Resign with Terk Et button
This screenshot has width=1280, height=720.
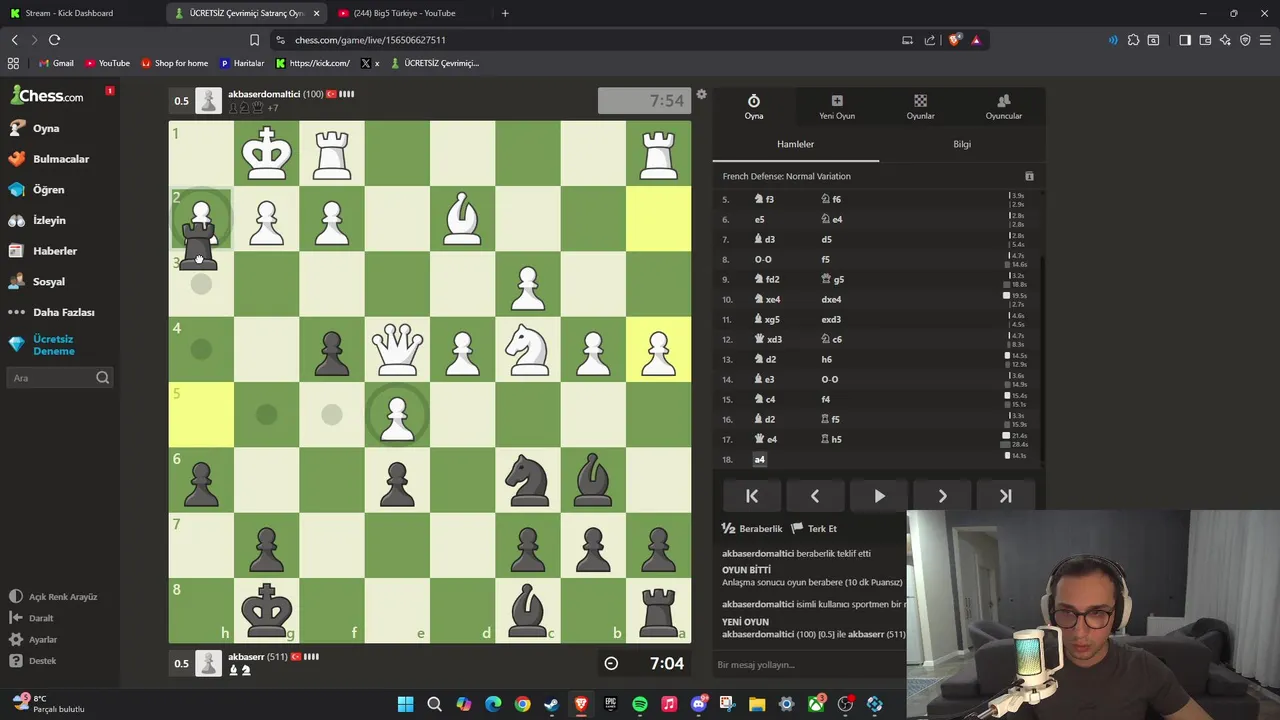[x=814, y=528]
